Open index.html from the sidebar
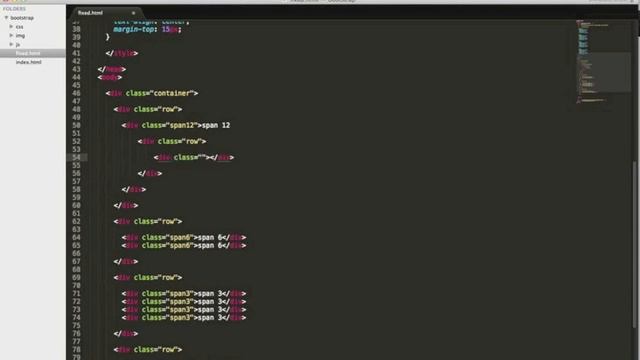The image size is (640, 360). (29, 62)
